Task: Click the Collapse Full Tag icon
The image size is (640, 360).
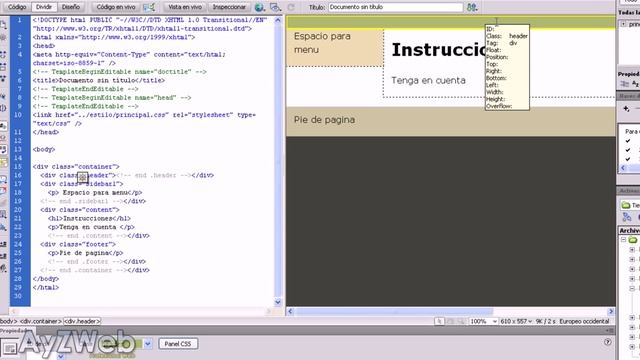Action: [3, 54]
